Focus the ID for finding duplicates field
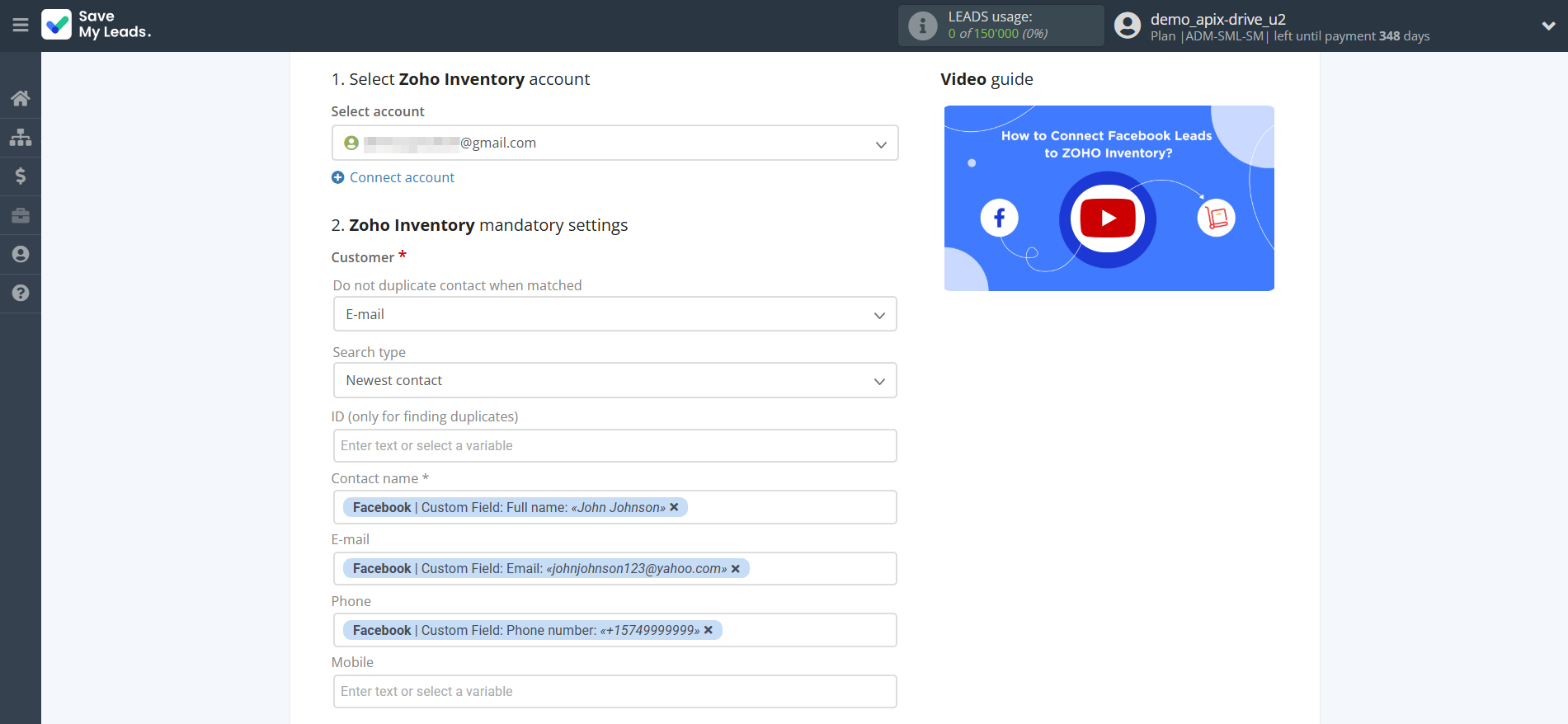Image resolution: width=1568 pixels, height=724 pixels. (x=614, y=446)
